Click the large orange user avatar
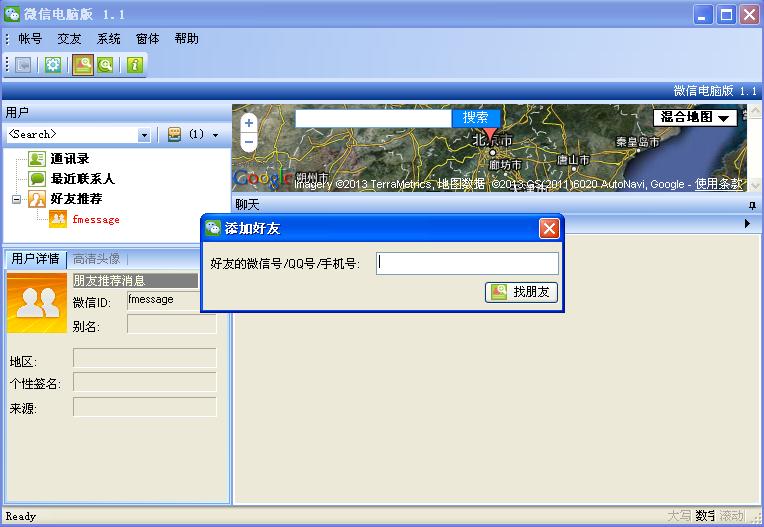The image size is (764, 527). pyautogui.click(x=37, y=303)
